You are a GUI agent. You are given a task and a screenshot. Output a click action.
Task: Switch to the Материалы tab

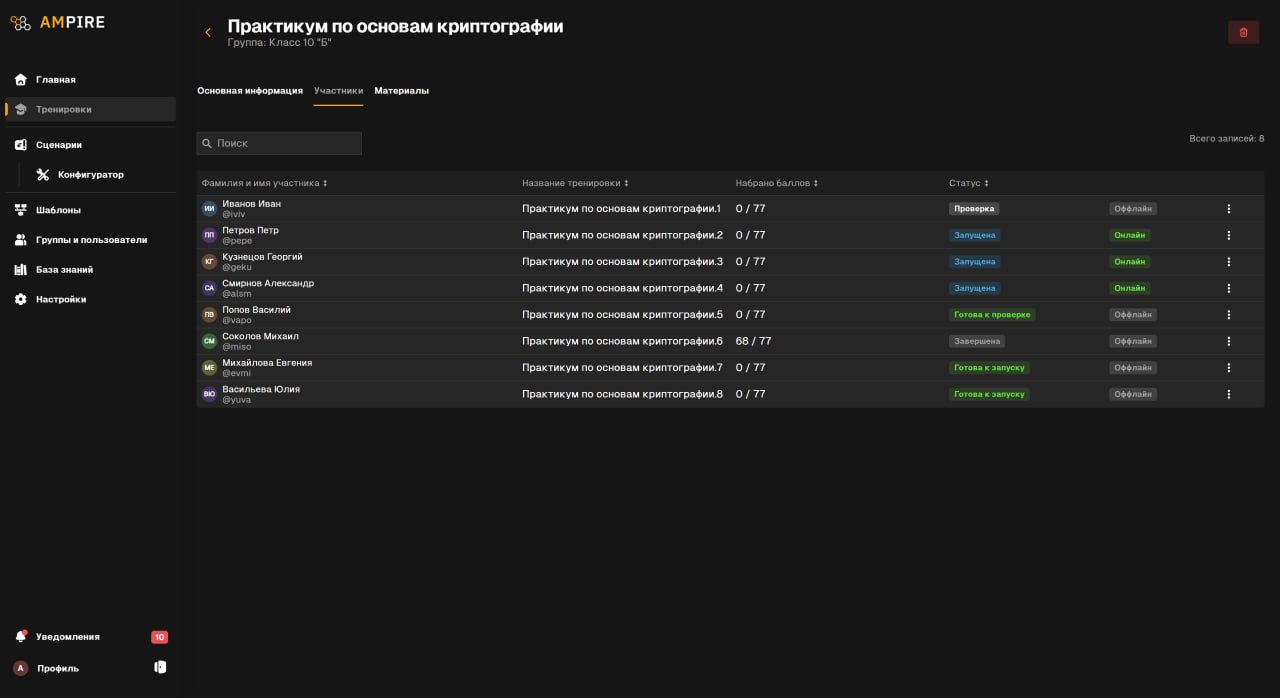coord(401,91)
